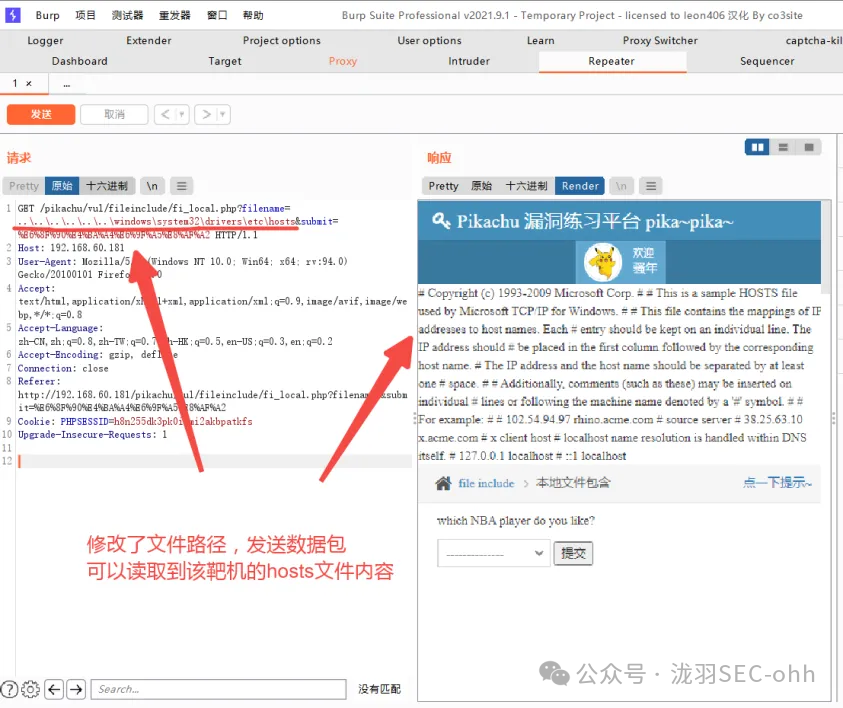This screenshot has width=843, height=708.
Task: Switch to side-by-side split layout
Action: pos(758,147)
